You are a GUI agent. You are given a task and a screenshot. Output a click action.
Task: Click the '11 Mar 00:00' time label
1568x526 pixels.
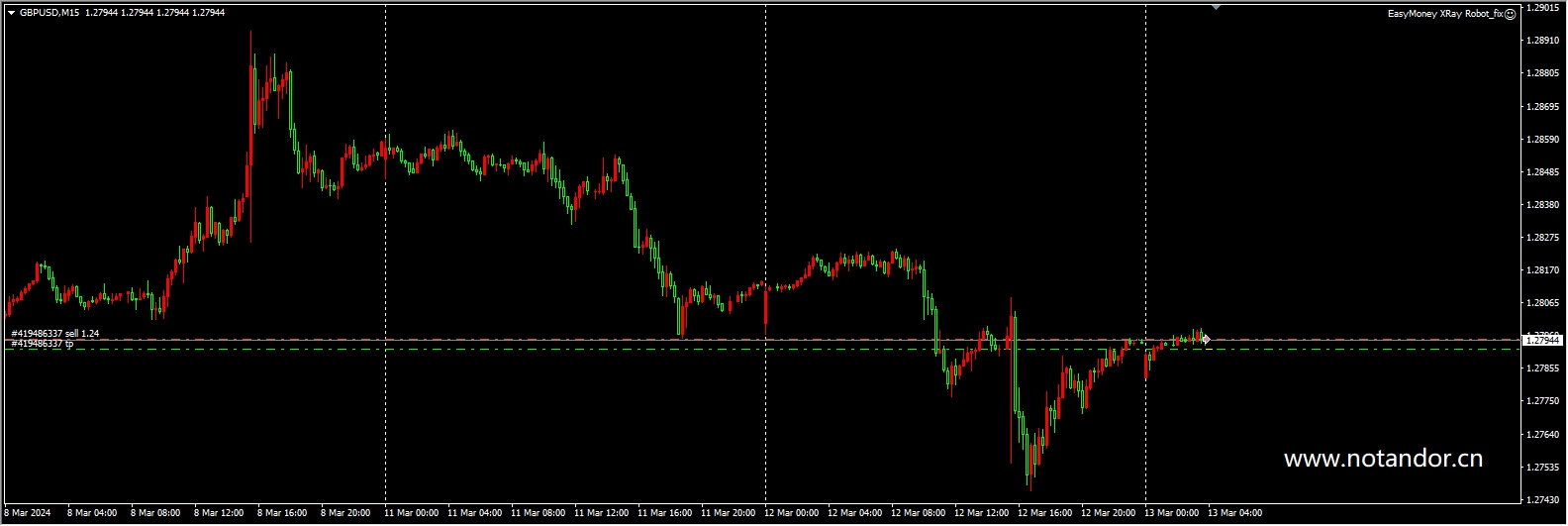(x=411, y=513)
